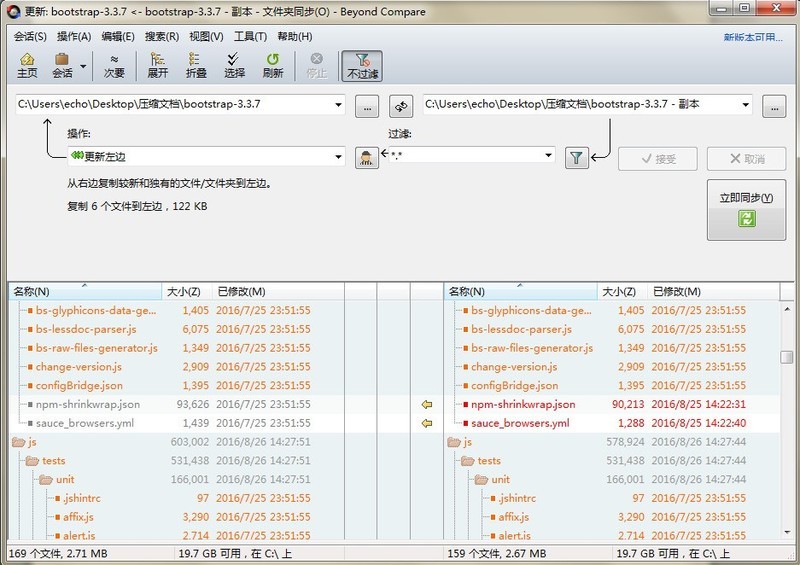This screenshot has width=800, height=565.
Task: Click the 接受 accept button
Action: tap(658, 159)
